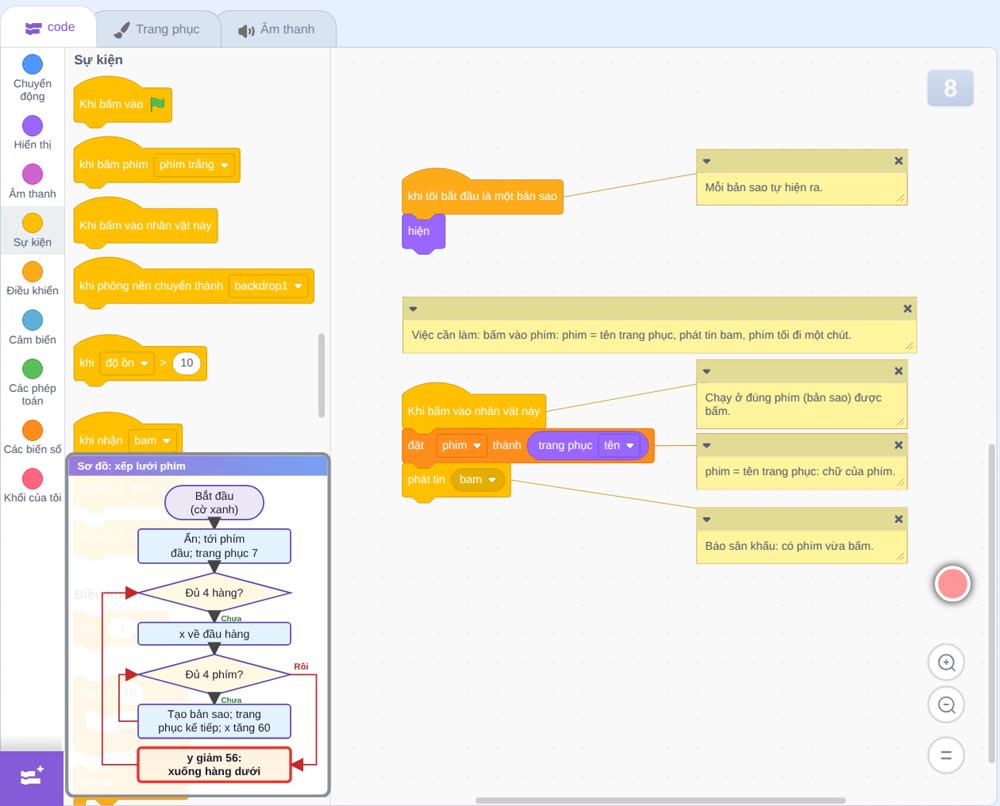This screenshot has height=806, width=1000.
Task: Switch to the Trang phục tab
Action: [157, 29]
